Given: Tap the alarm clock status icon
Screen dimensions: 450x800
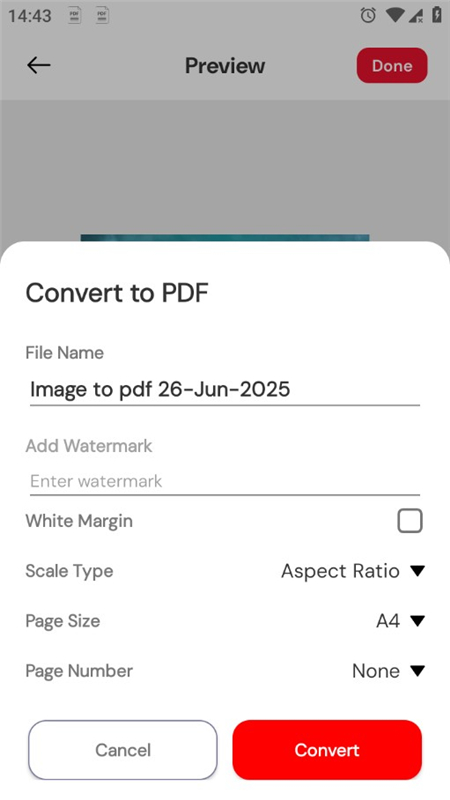Looking at the screenshot, I should point(368,16).
